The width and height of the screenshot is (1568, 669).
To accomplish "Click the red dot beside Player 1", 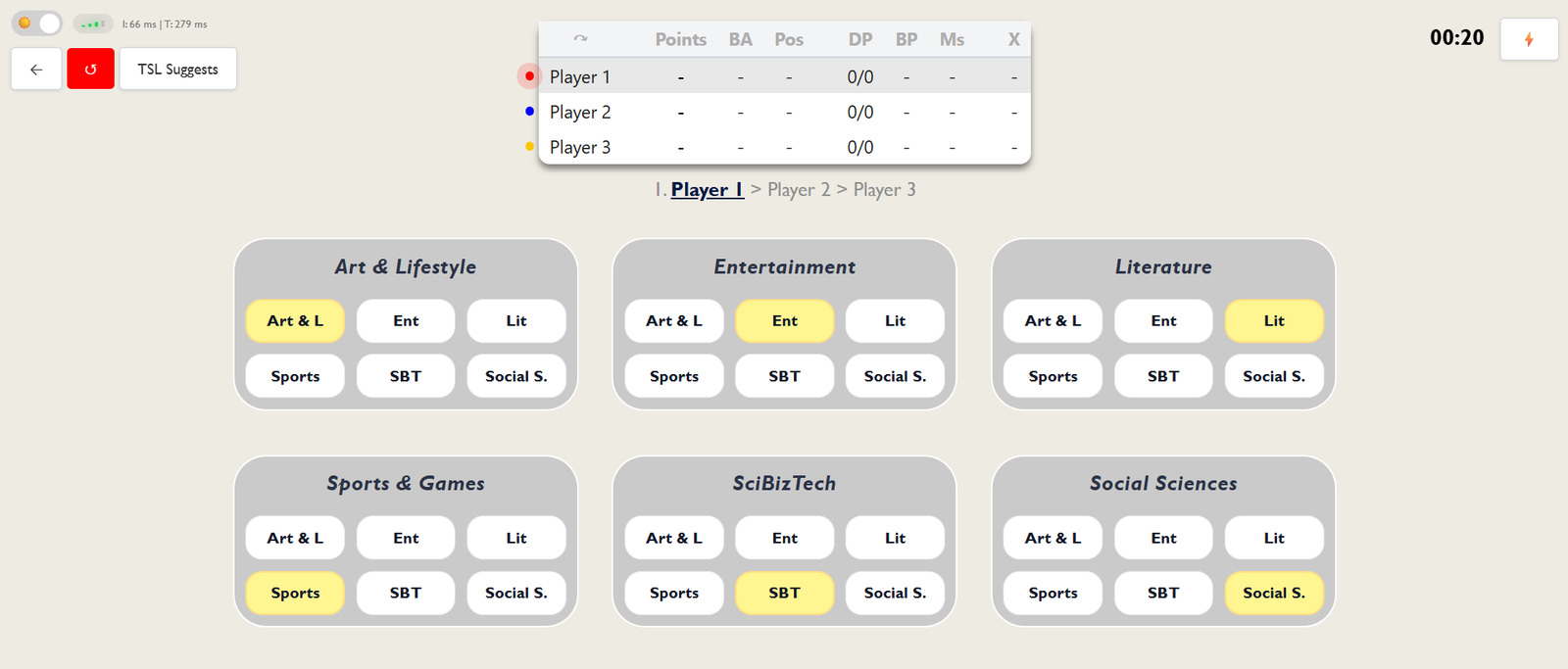I will coord(529,76).
